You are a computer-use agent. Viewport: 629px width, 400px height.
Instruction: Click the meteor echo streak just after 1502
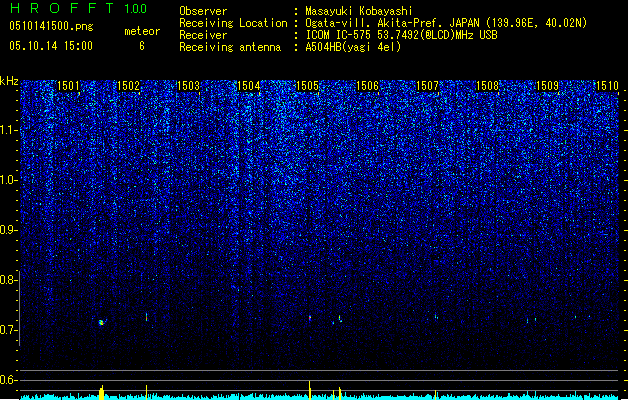pyautogui.click(x=146, y=317)
